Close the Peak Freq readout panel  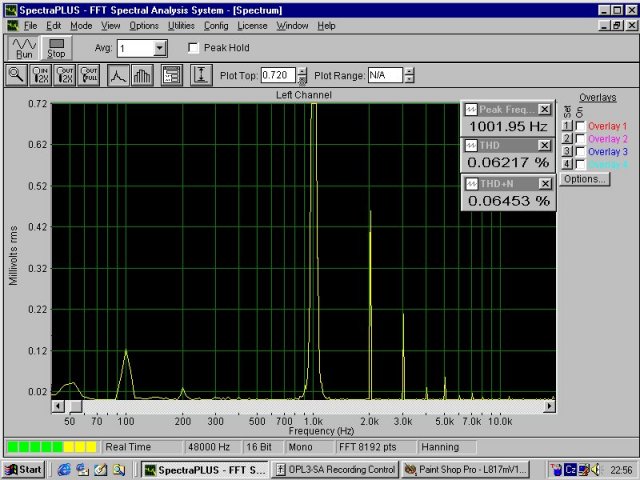(x=544, y=109)
